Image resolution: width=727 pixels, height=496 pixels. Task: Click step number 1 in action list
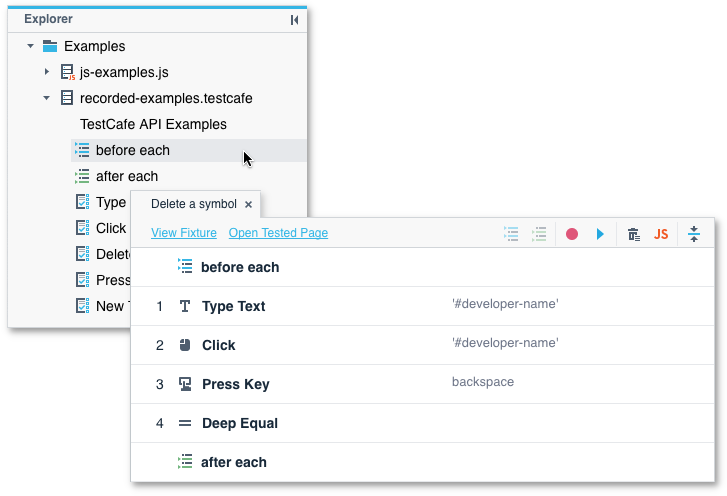159,306
